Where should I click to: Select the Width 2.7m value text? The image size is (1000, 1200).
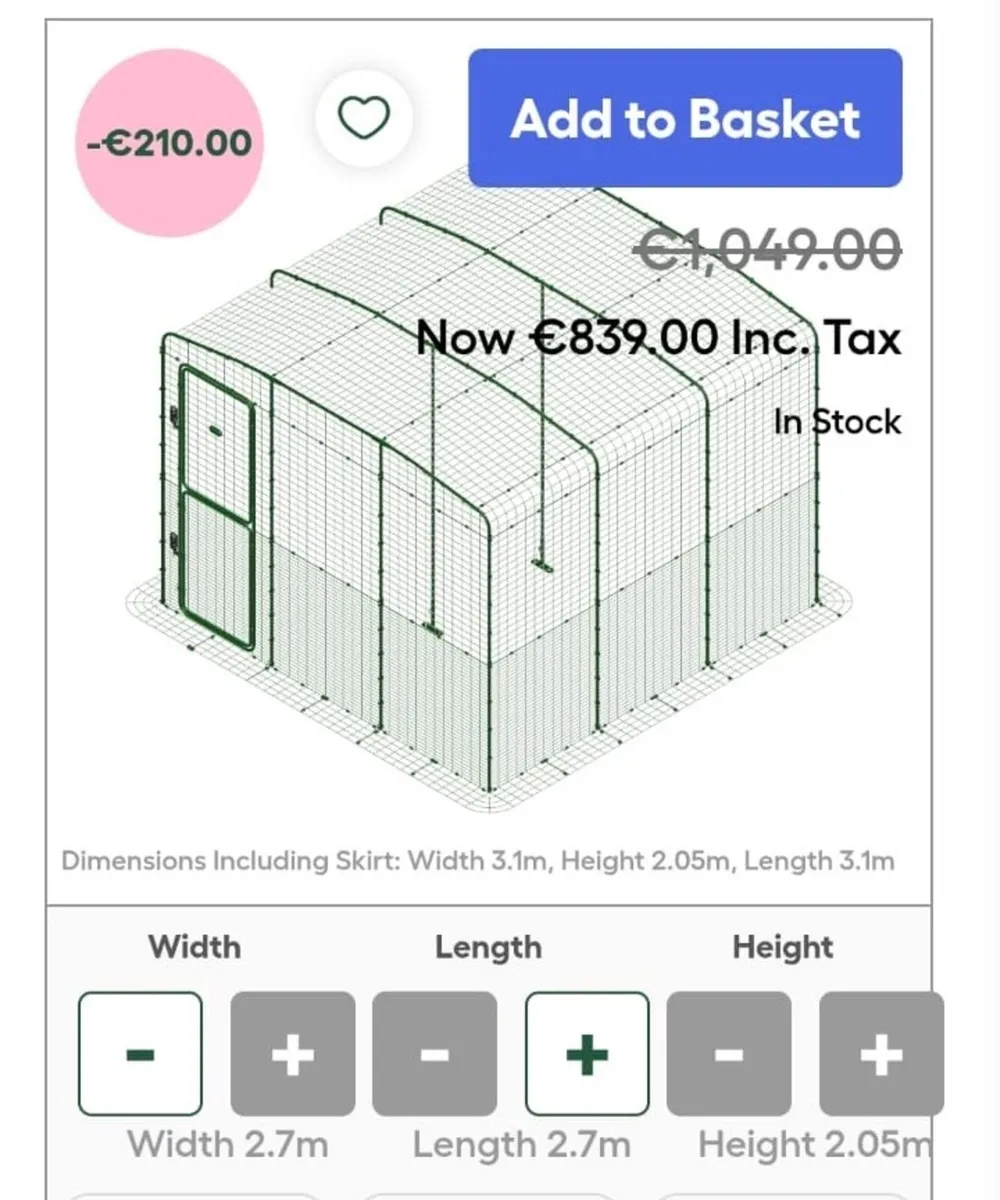228,1144
